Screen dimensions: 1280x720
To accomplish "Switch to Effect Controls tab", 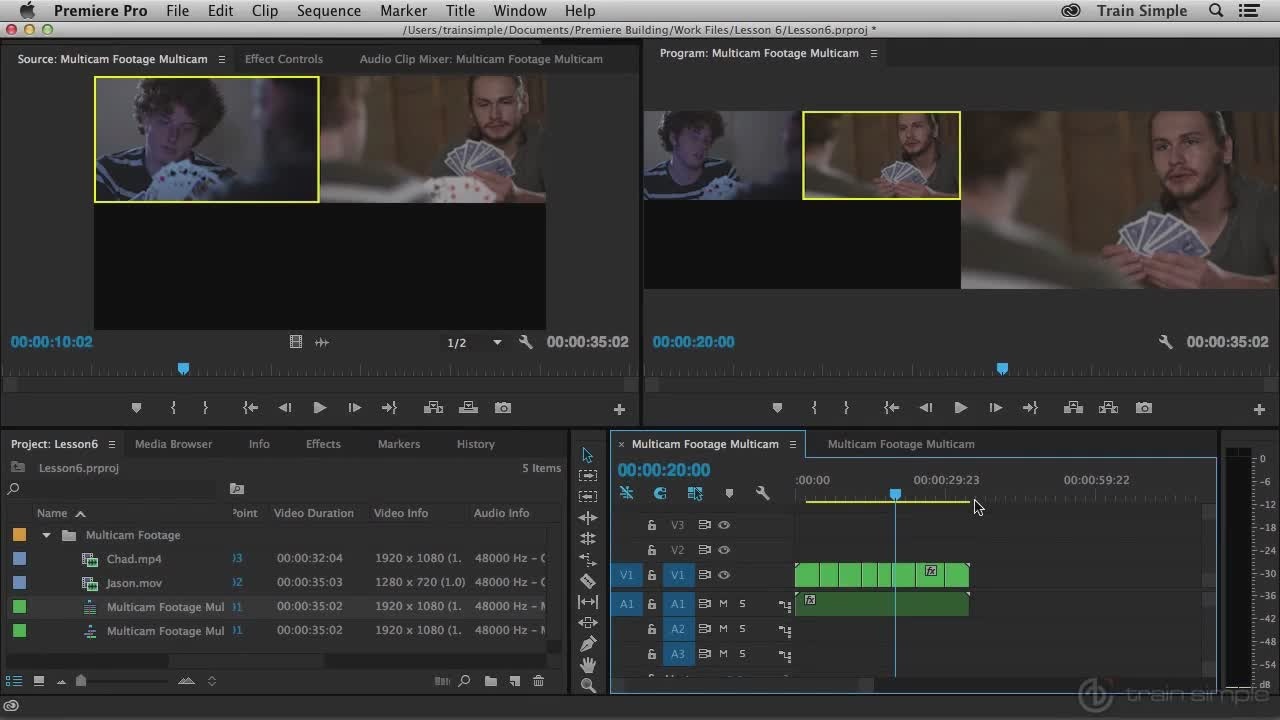I will pyautogui.click(x=284, y=59).
